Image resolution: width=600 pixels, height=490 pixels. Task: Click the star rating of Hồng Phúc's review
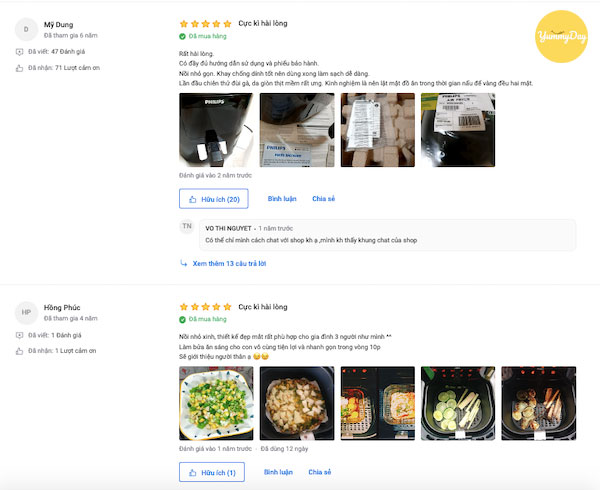tap(205, 307)
